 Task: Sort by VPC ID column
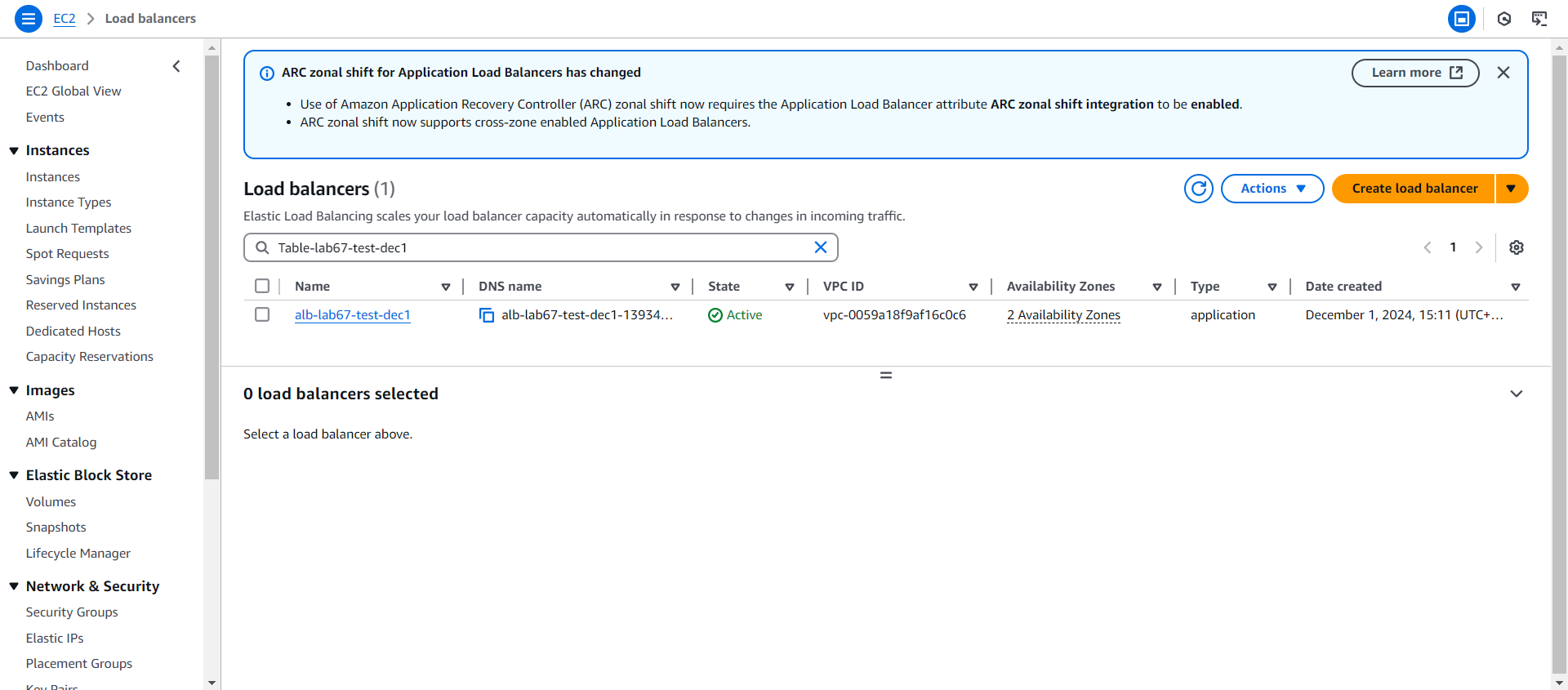973,287
